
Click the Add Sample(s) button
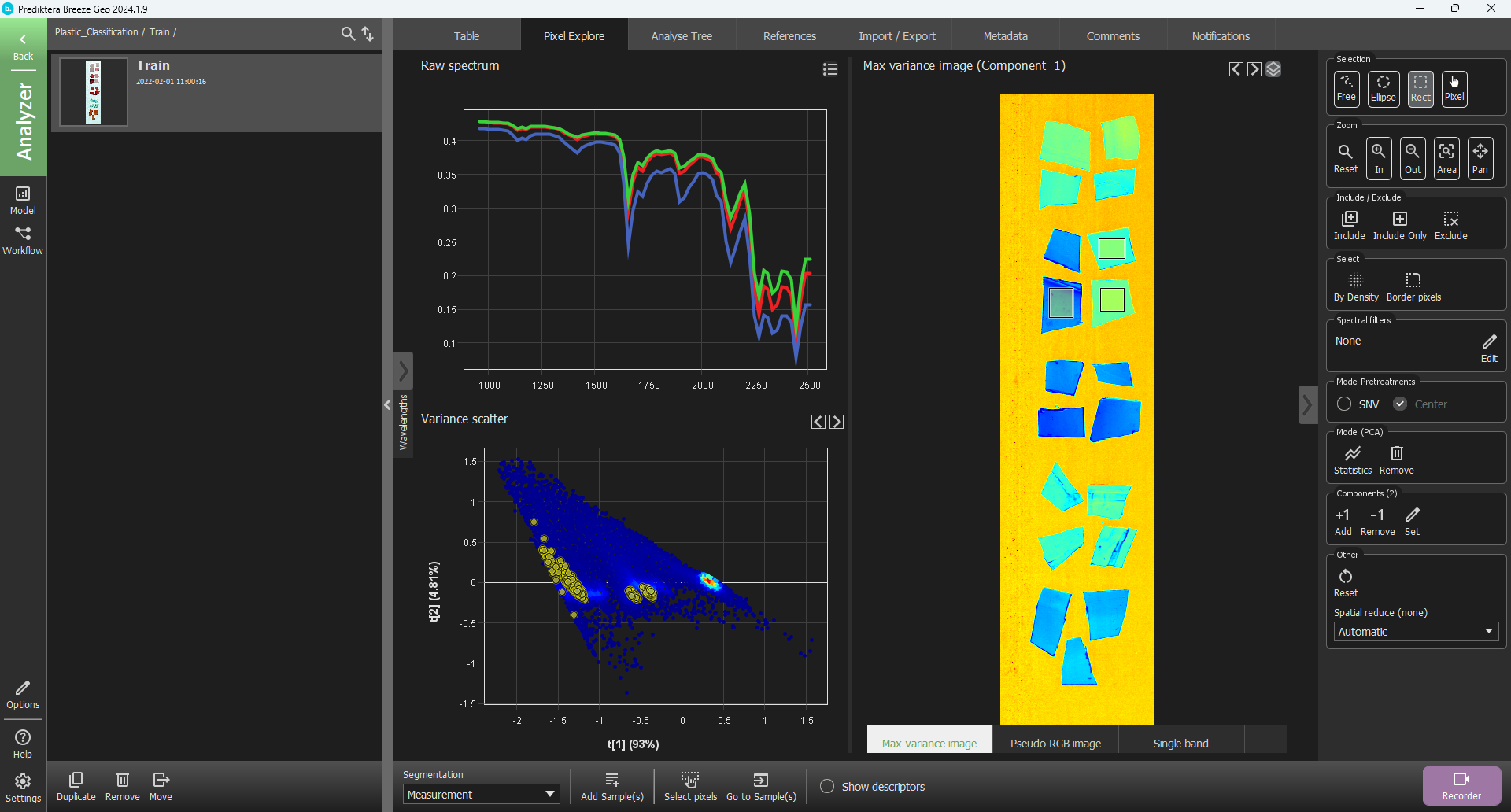[611, 786]
